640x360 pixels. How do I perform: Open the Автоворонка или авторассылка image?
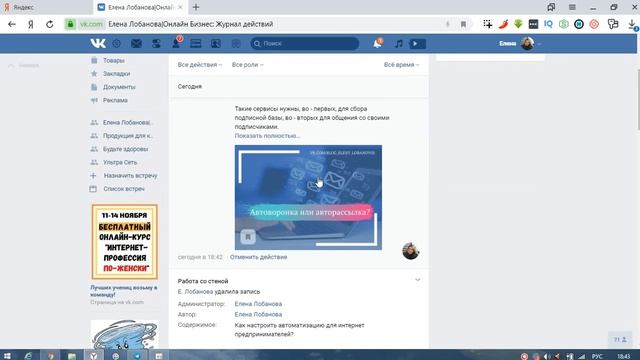coord(308,197)
